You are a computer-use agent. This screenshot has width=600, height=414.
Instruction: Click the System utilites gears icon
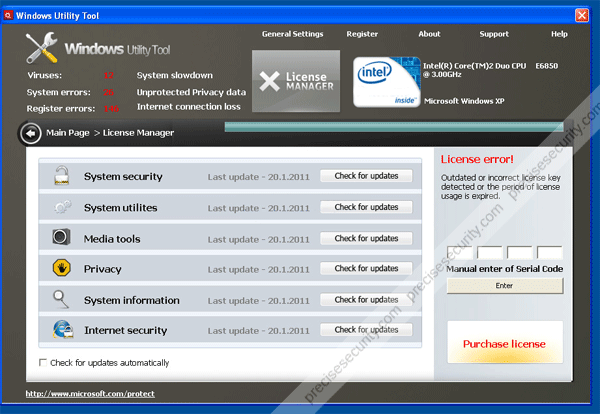coord(62,207)
